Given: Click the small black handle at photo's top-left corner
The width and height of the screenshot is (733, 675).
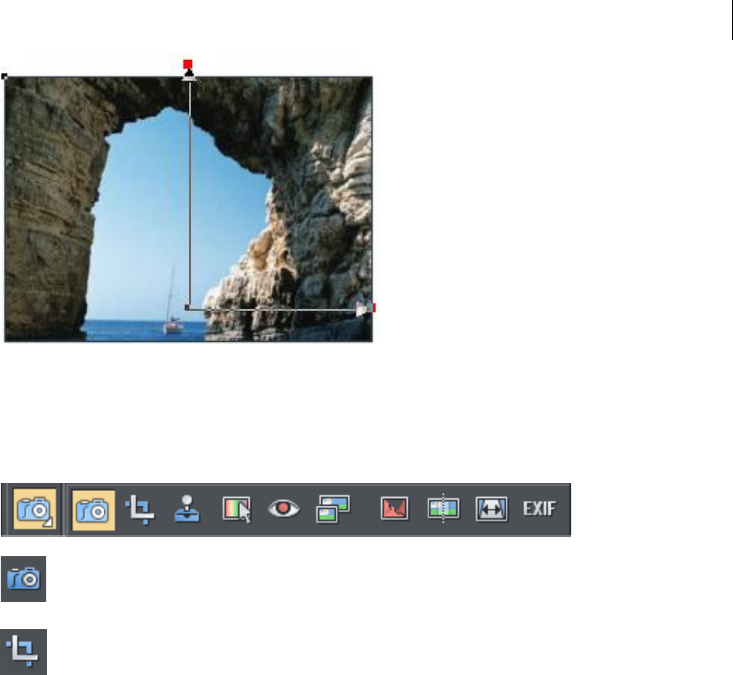Looking at the screenshot, I should click(4, 76).
